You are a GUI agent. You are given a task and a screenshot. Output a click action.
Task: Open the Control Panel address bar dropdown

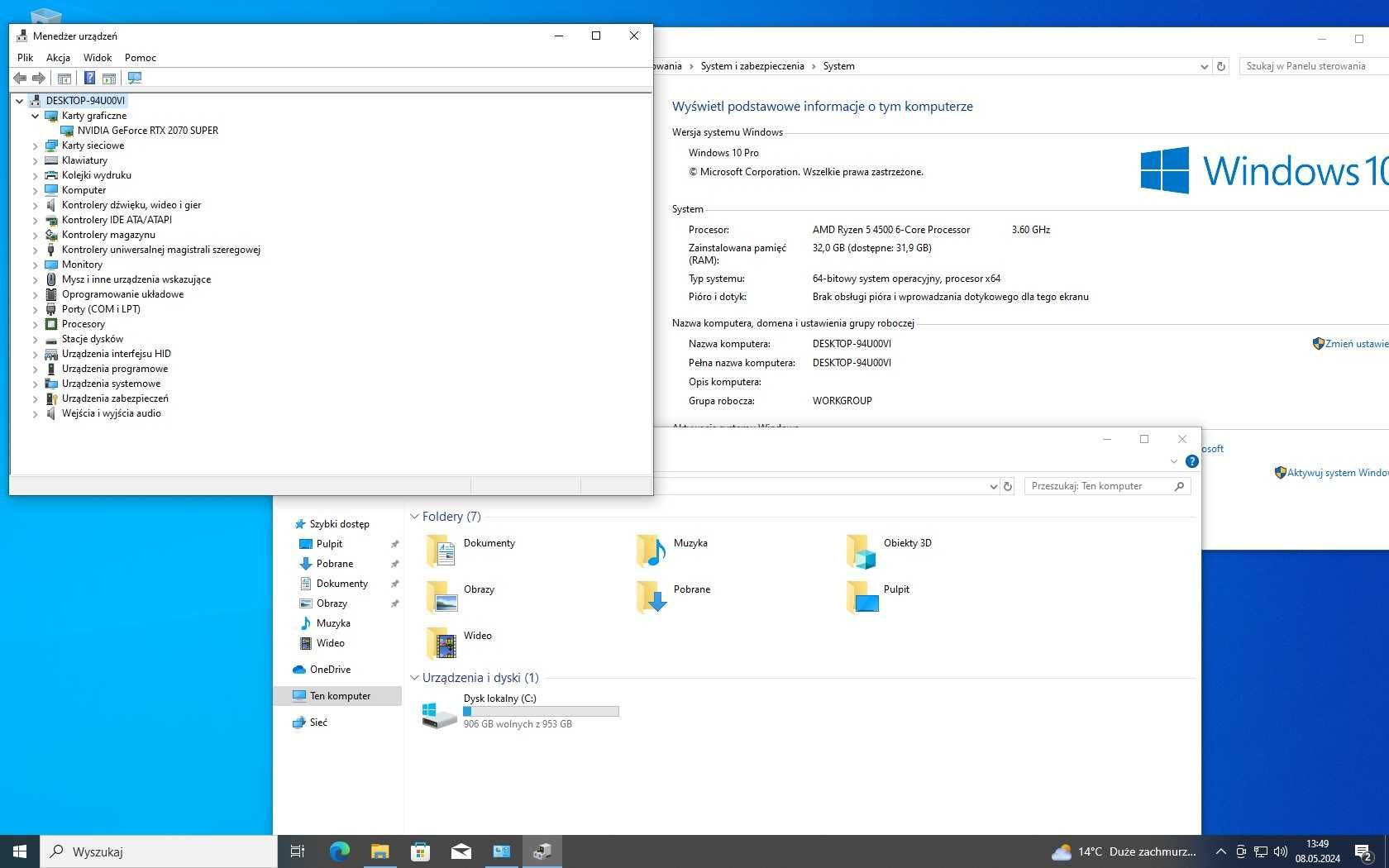(1204, 66)
